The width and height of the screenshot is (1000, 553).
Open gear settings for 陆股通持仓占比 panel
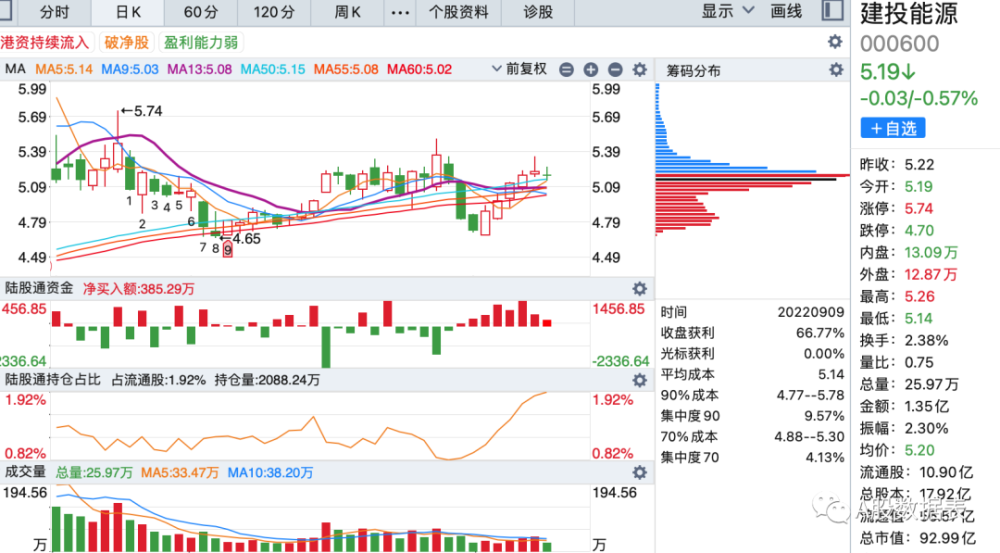[x=639, y=380]
